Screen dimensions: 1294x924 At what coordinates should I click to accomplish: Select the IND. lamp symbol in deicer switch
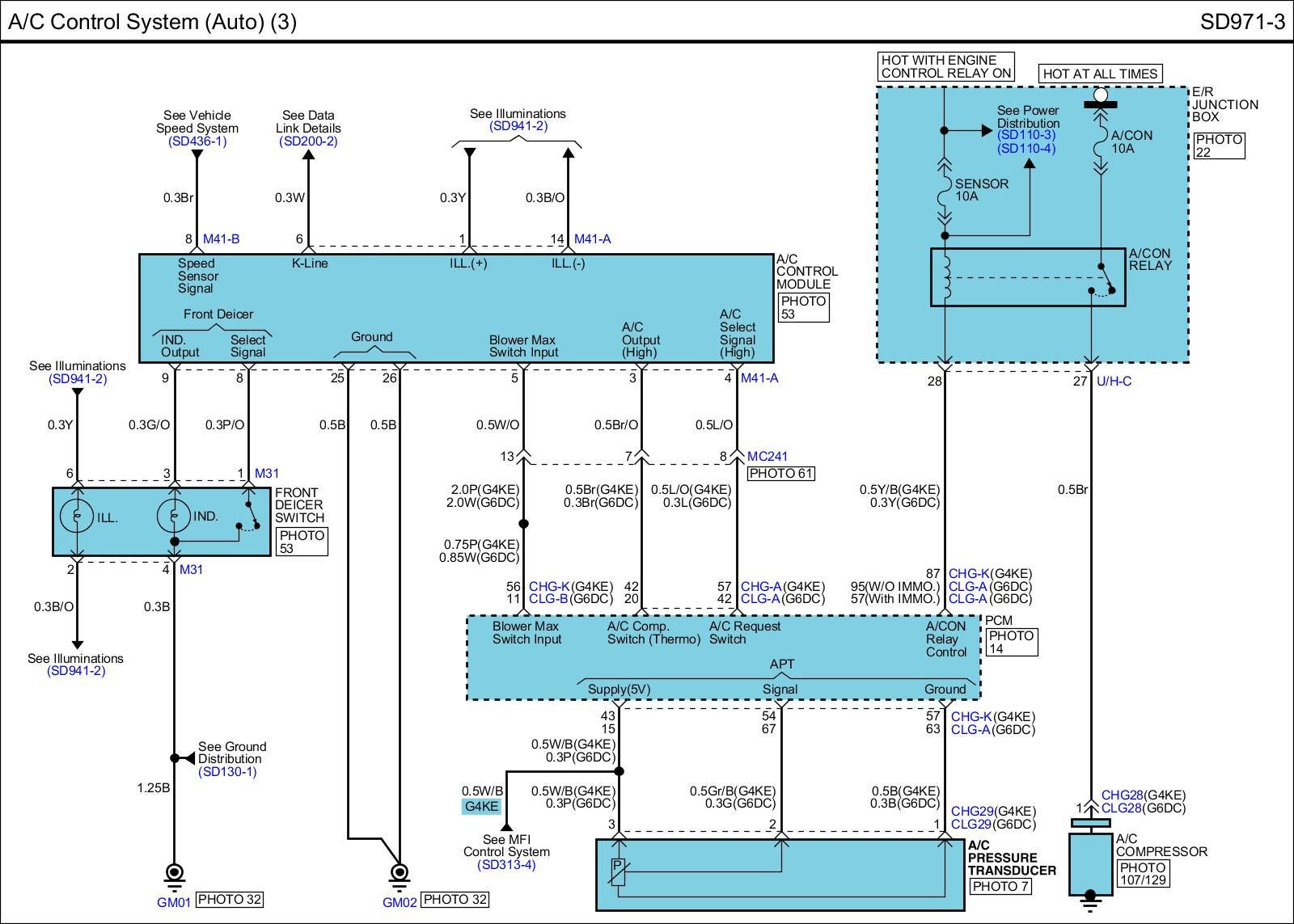(174, 514)
